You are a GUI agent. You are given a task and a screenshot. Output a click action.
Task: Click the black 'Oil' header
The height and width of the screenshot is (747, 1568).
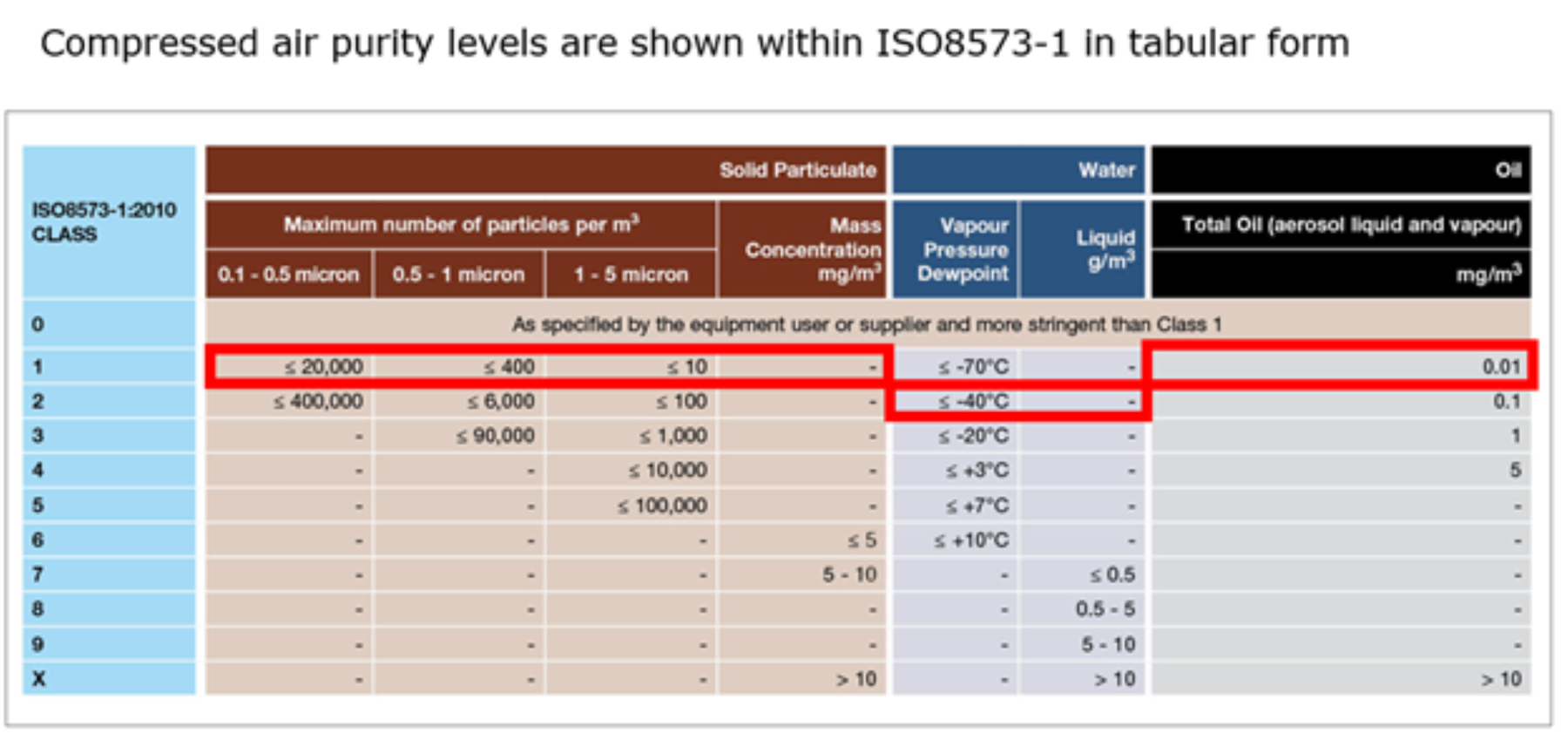[1341, 169]
